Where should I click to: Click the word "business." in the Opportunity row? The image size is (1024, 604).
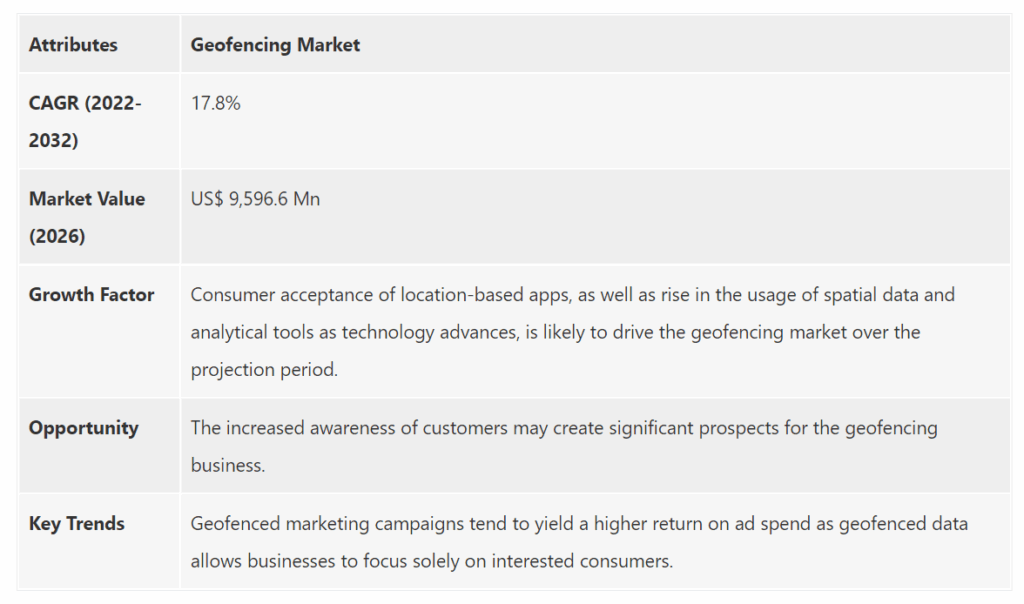[x=228, y=465]
